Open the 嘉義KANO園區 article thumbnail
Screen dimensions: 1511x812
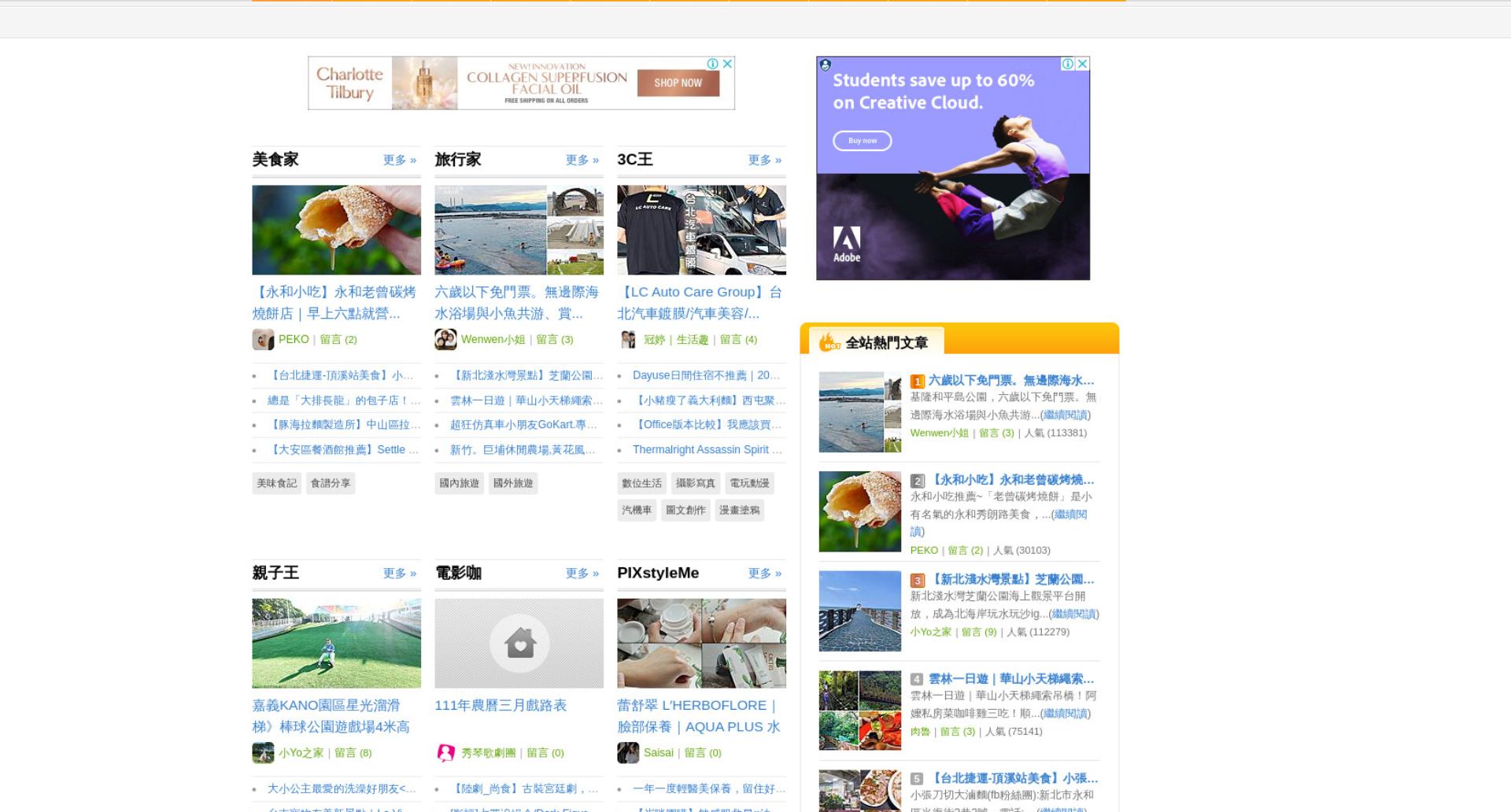tap(336, 644)
